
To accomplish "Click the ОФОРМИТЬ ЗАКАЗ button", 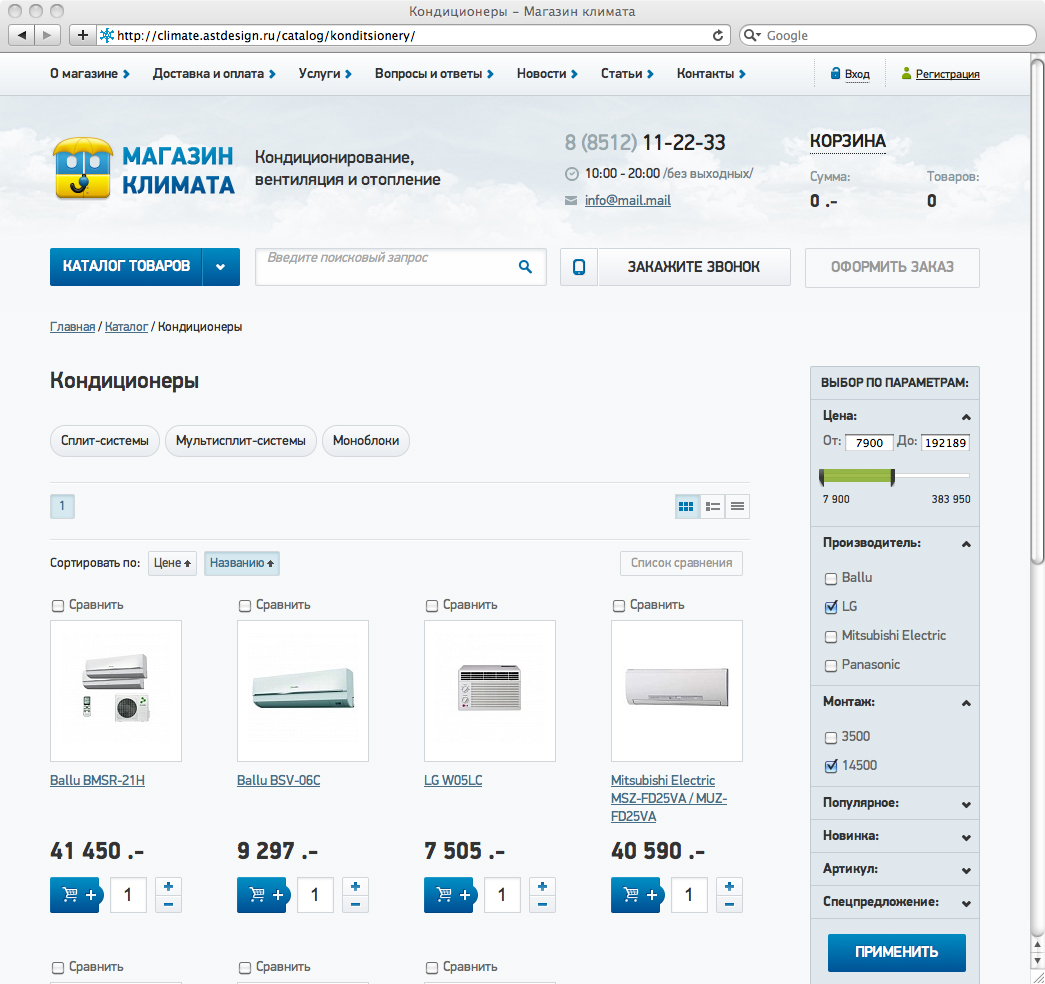I will coord(892,267).
